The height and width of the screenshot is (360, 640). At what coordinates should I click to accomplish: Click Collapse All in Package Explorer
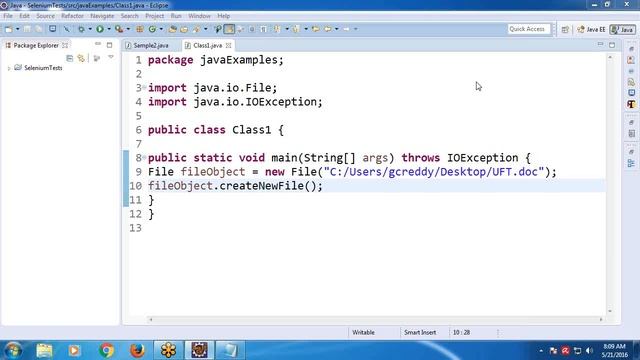pos(69,58)
